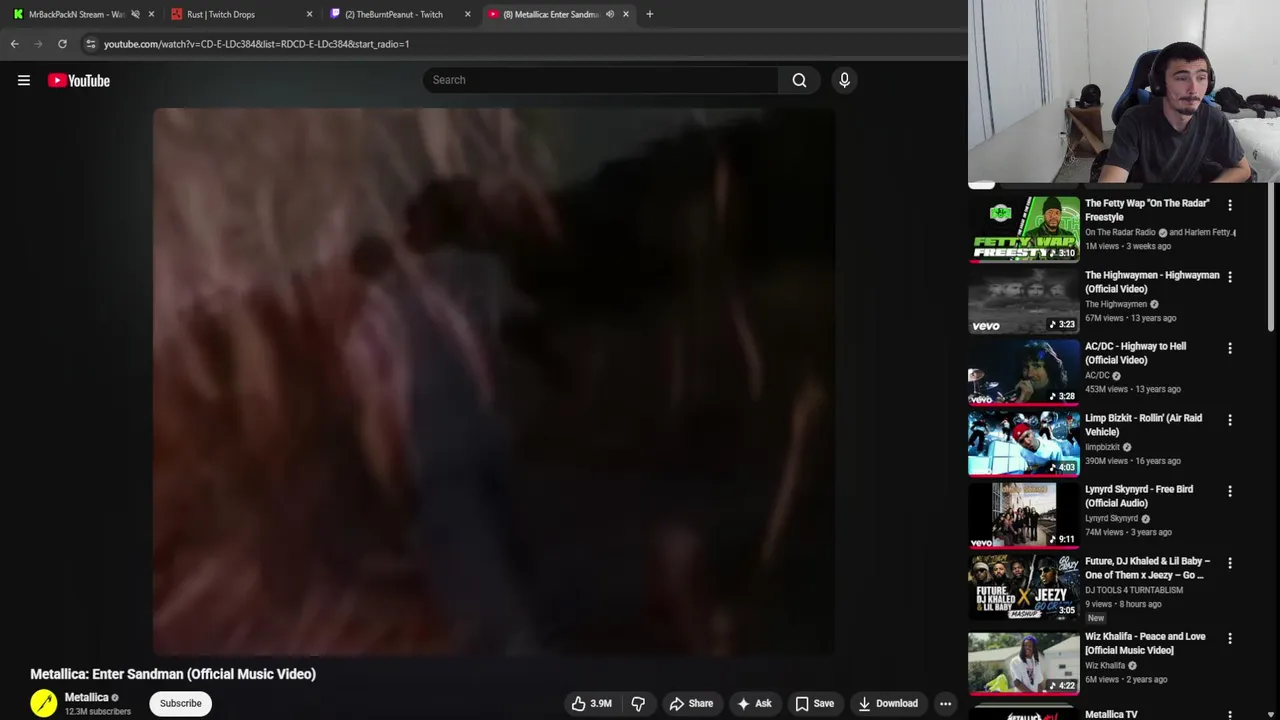Open Lynyrd Skynyrd Free Bird title link
The height and width of the screenshot is (720, 1280).
point(1139,496)
